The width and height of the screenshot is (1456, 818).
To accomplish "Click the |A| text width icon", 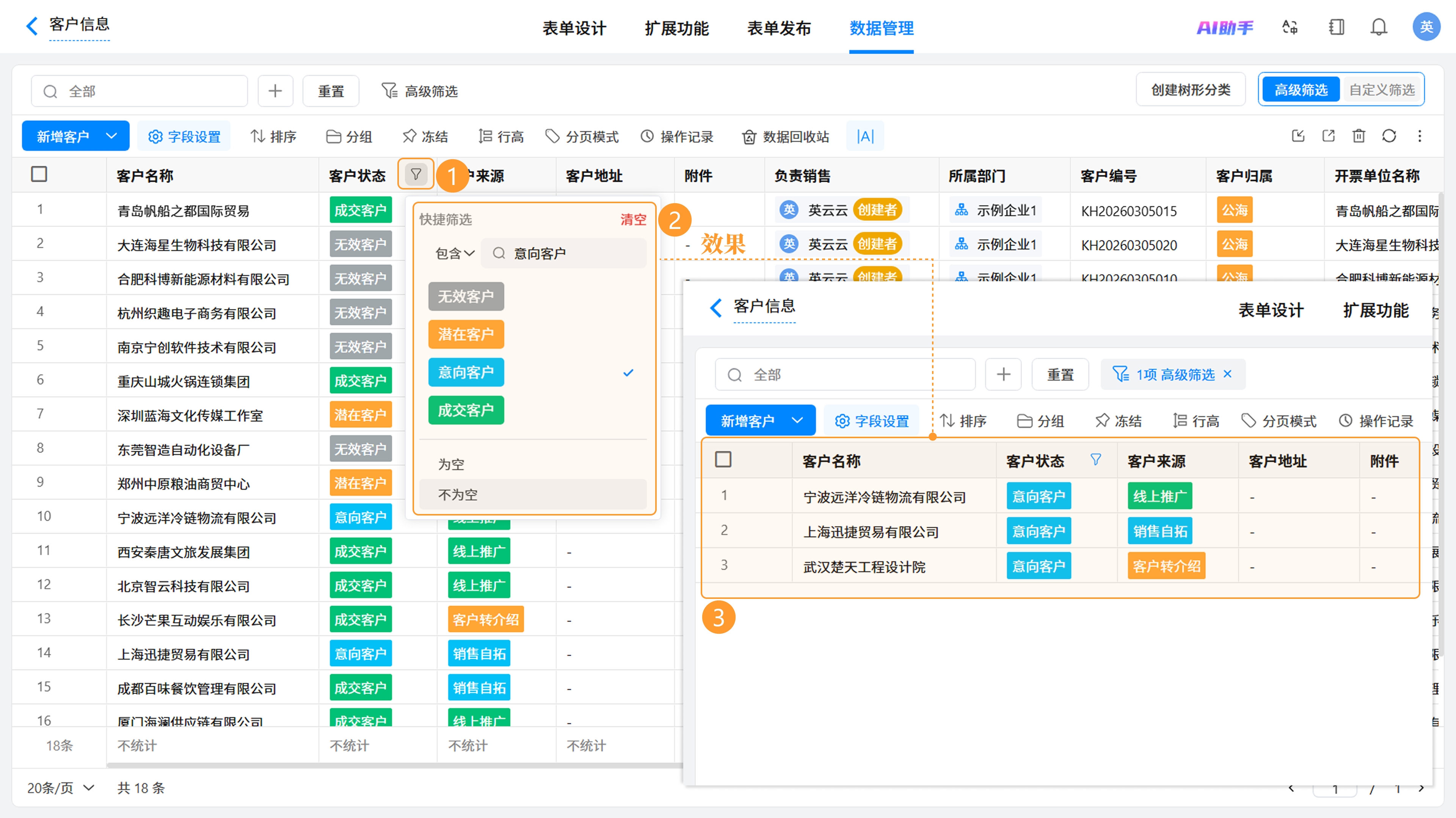I will 865,136.
